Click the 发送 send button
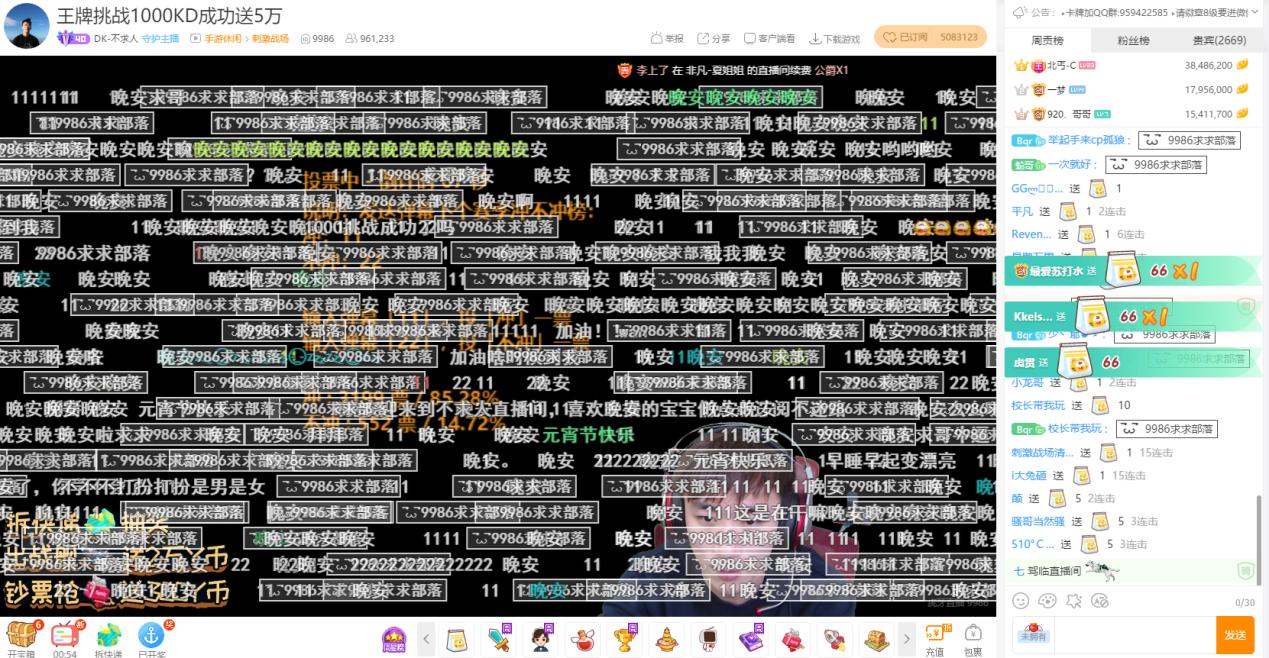Viewport: 1269px width, 658px height. tap(1234, 634)
